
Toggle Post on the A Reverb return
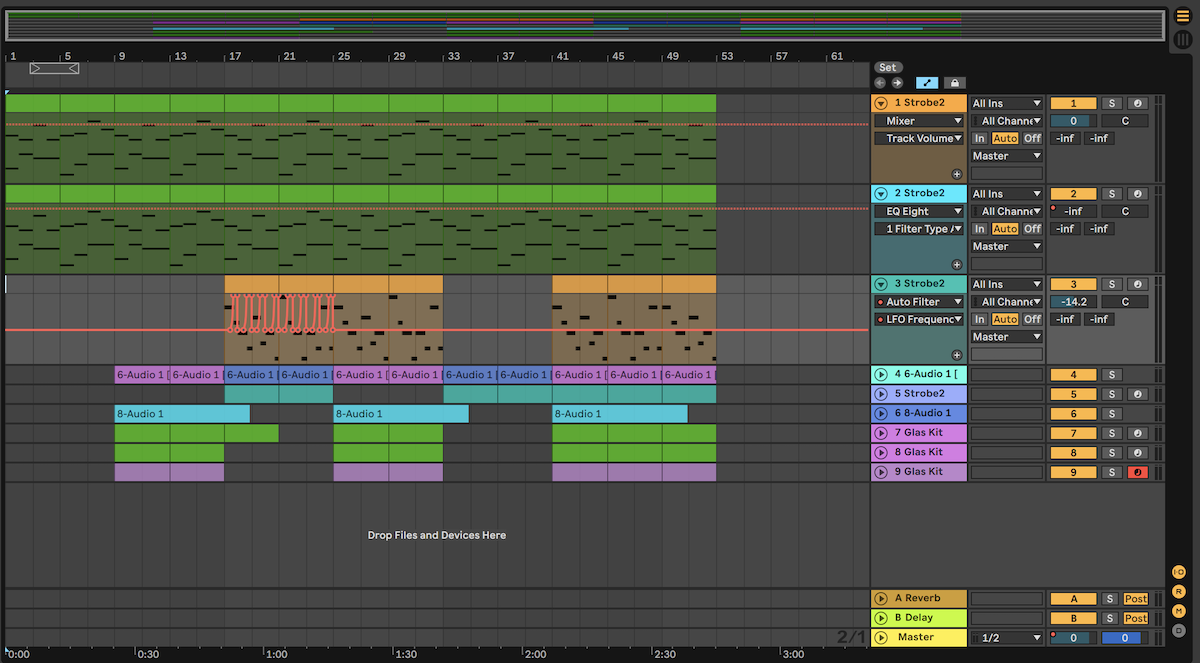click(x=1136, y=599)
